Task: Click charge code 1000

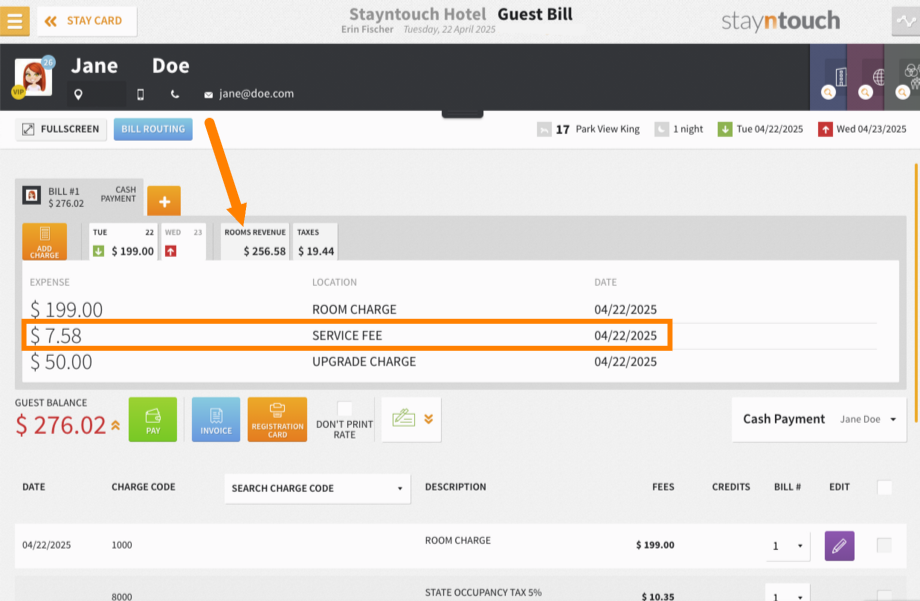Action: coord(121,545)
